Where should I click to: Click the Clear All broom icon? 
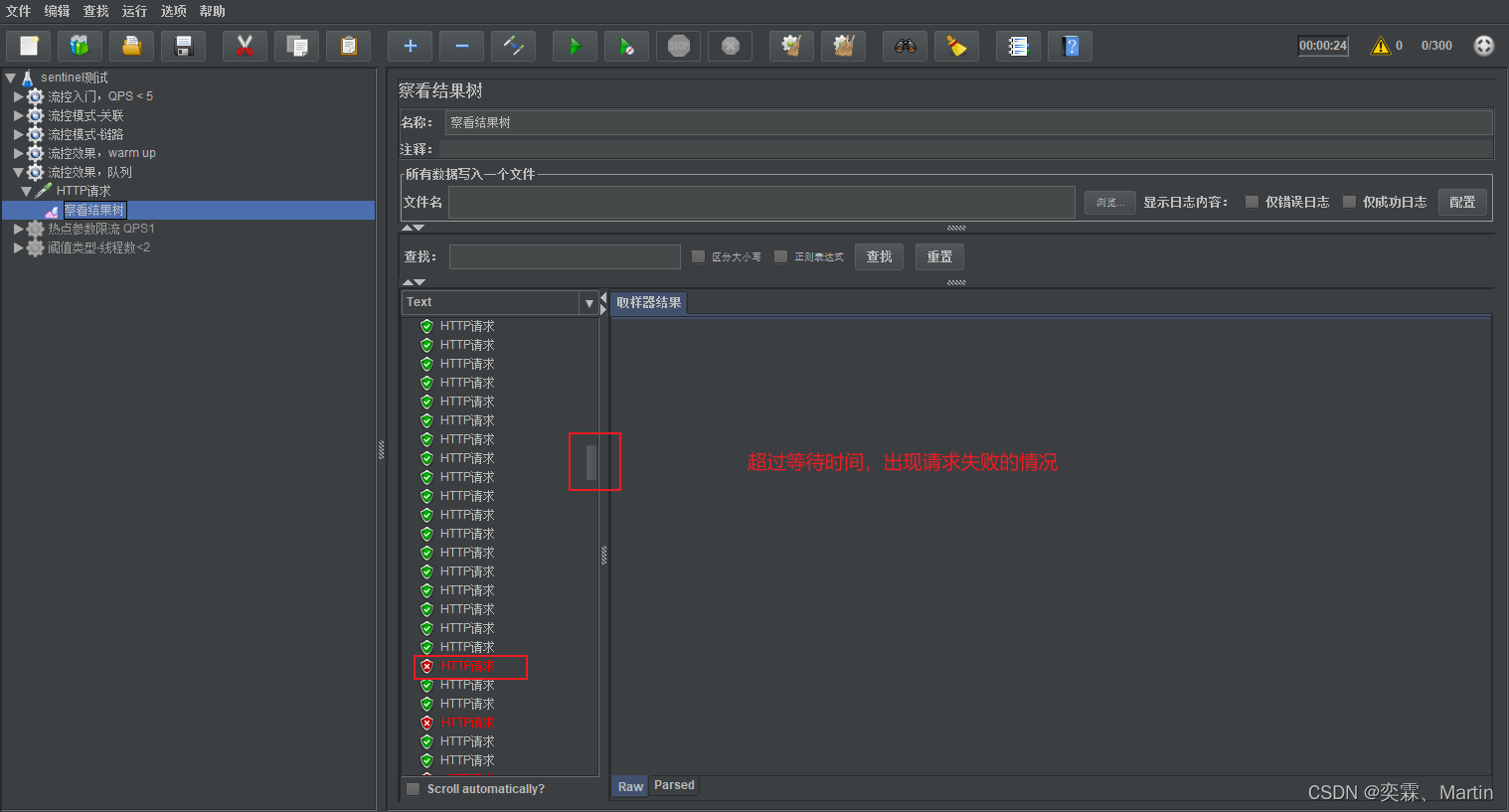pos(843,46)
